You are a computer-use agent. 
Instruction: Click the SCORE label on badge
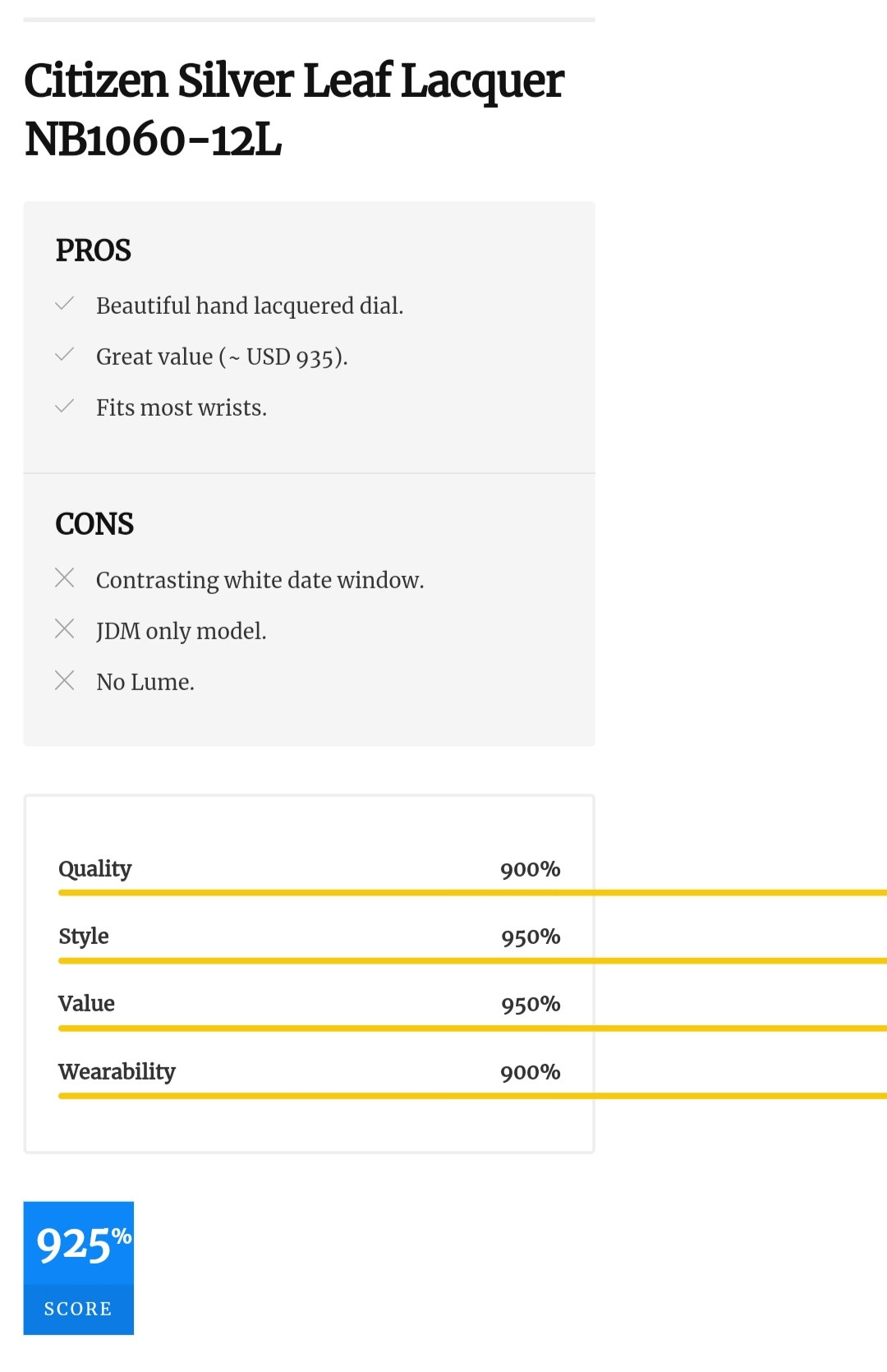point(78,1309)
